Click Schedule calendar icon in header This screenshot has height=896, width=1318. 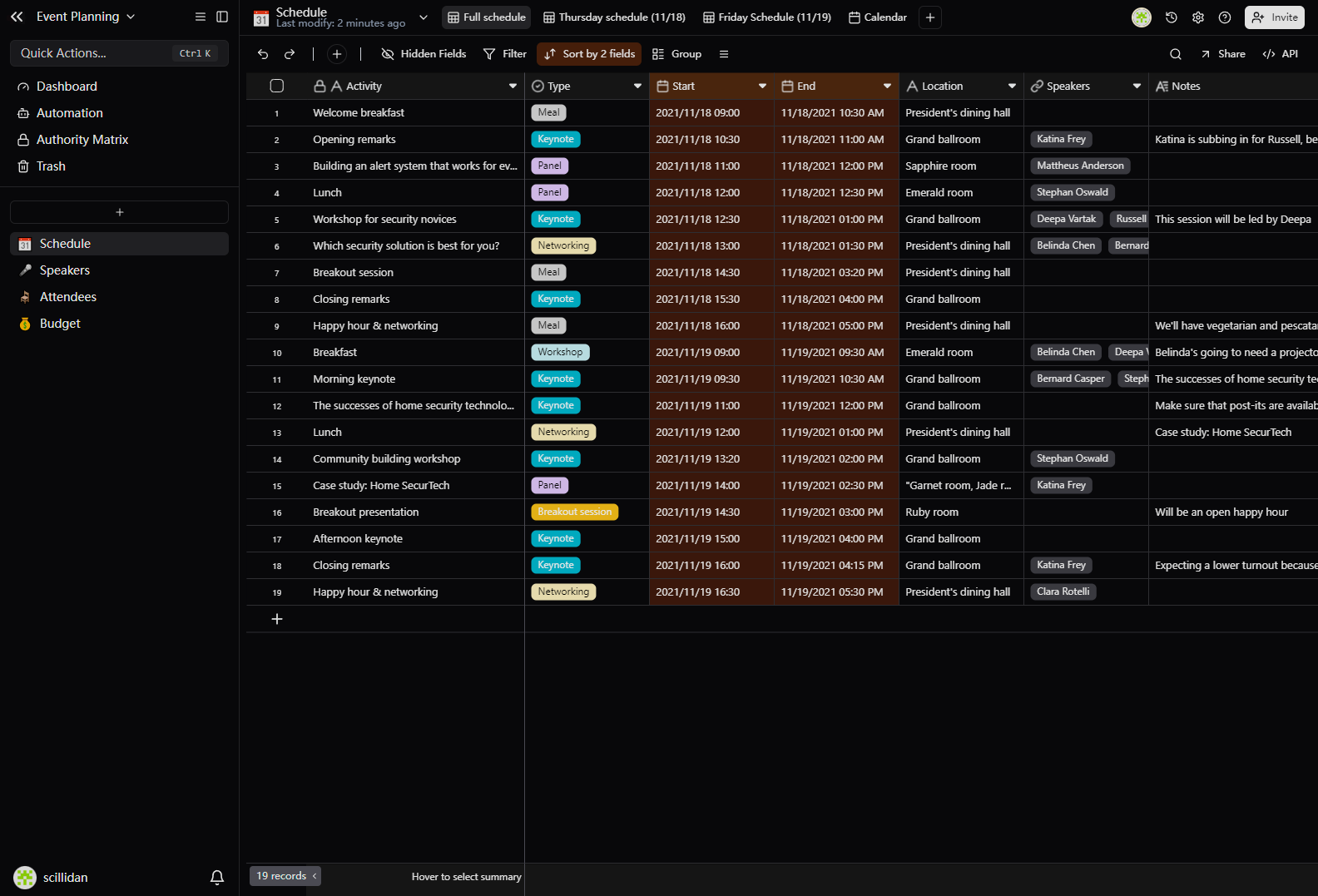point(261,17)
